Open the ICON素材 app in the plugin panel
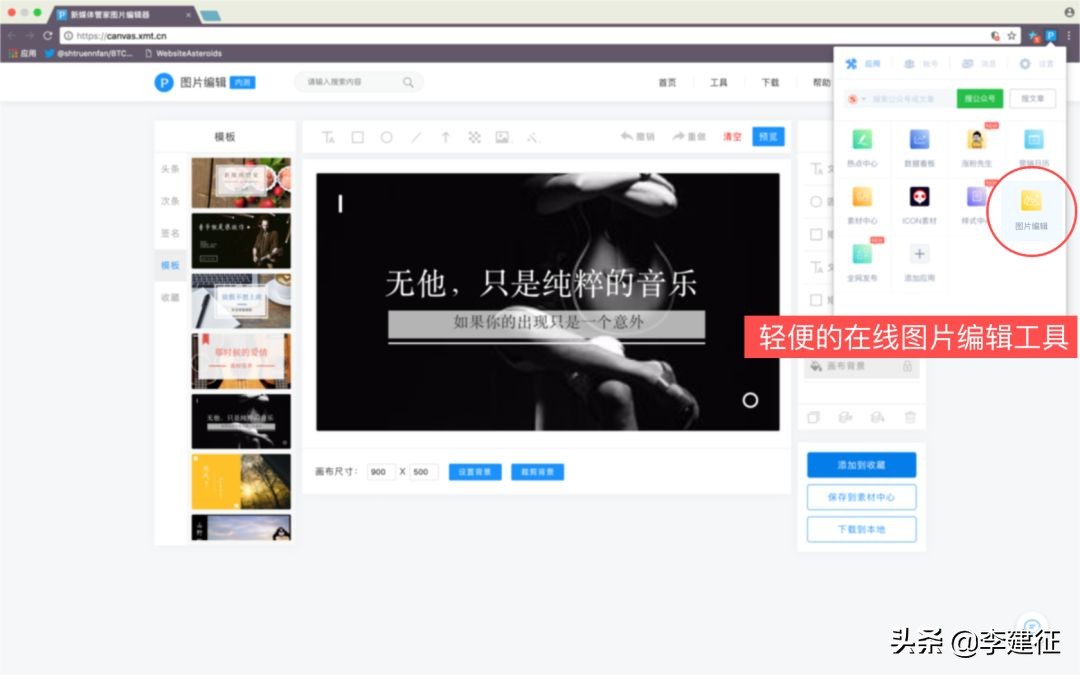Image resolution: width=1080 pixels, height=675 pixels. click(x=919, y=197)
